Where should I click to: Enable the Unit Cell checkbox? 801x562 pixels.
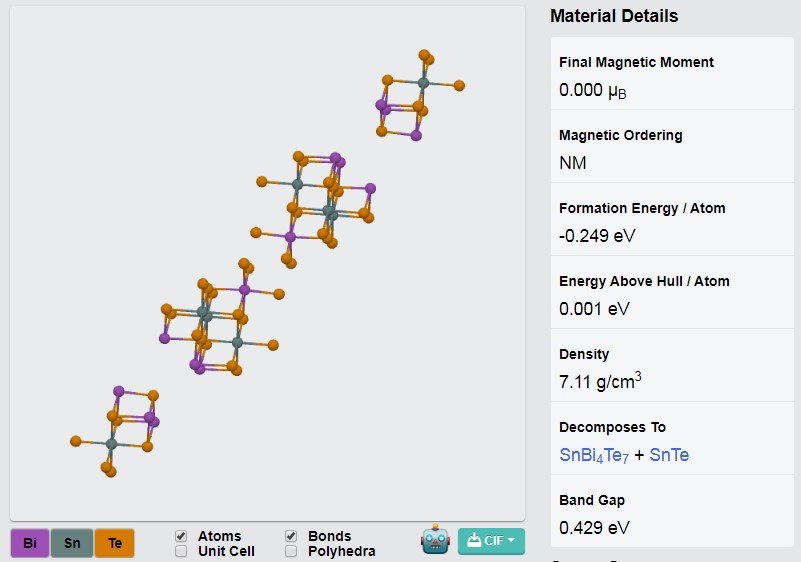(181, 551)
